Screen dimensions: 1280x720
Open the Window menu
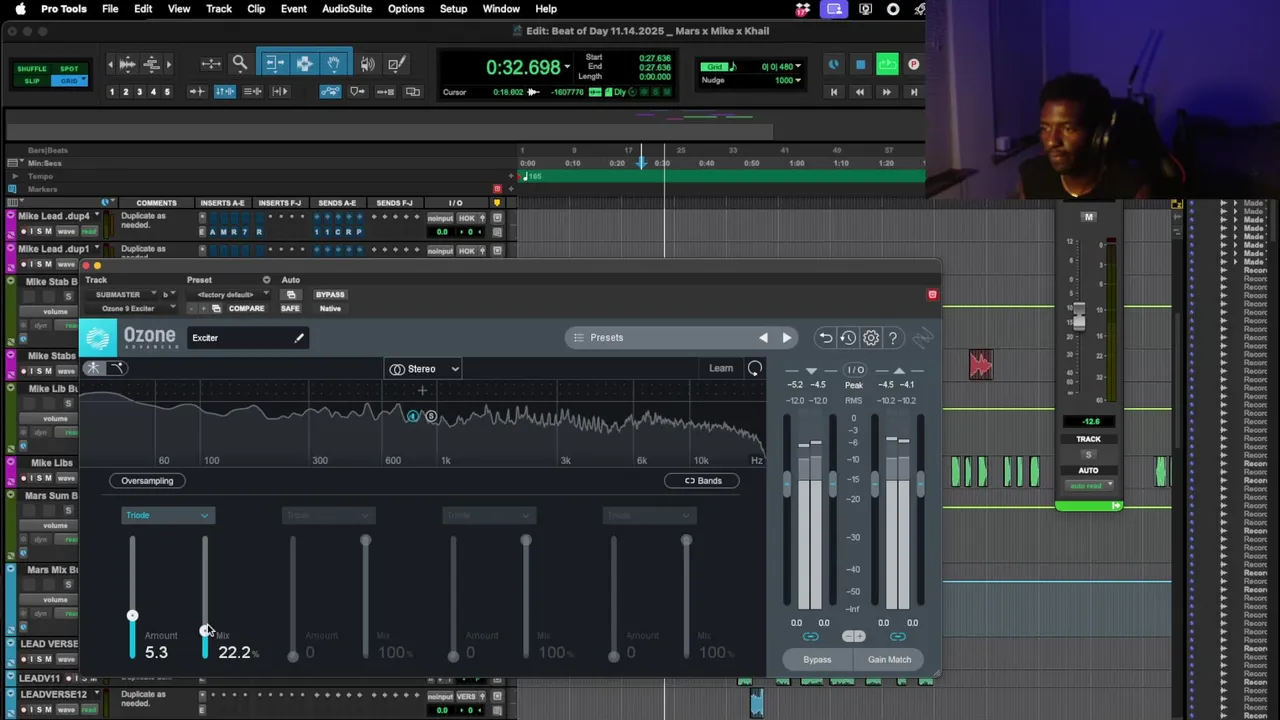click(501, 9)
